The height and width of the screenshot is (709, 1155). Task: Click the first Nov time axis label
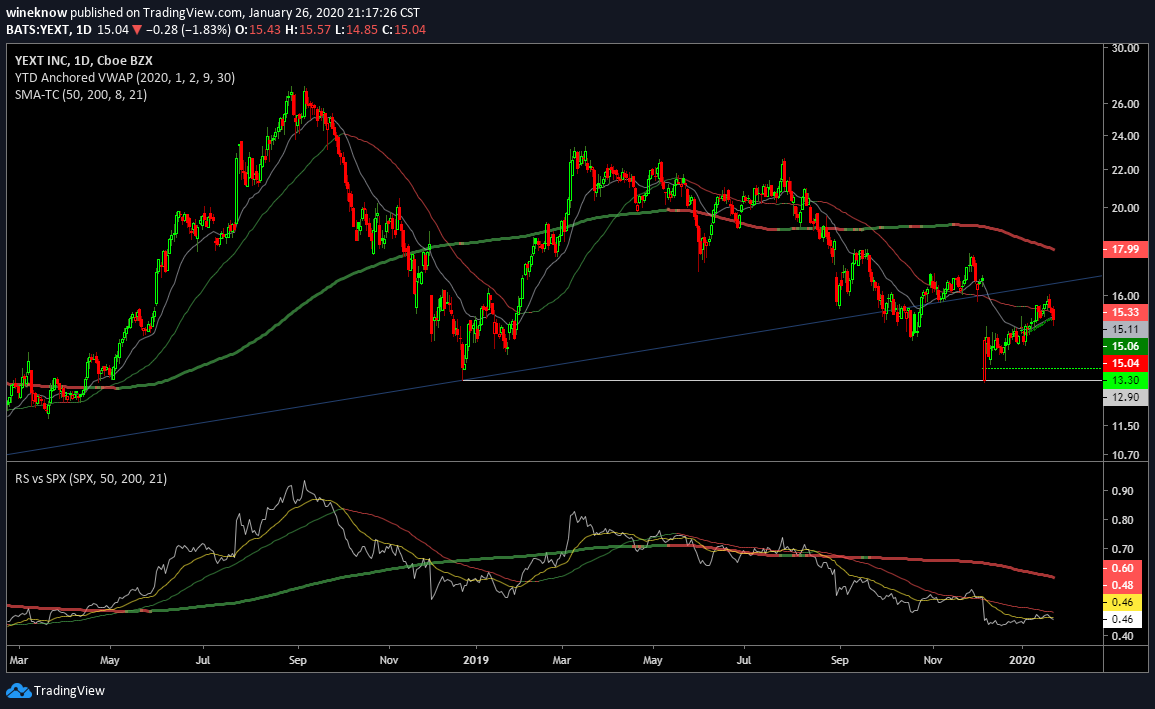coord(389,660)
